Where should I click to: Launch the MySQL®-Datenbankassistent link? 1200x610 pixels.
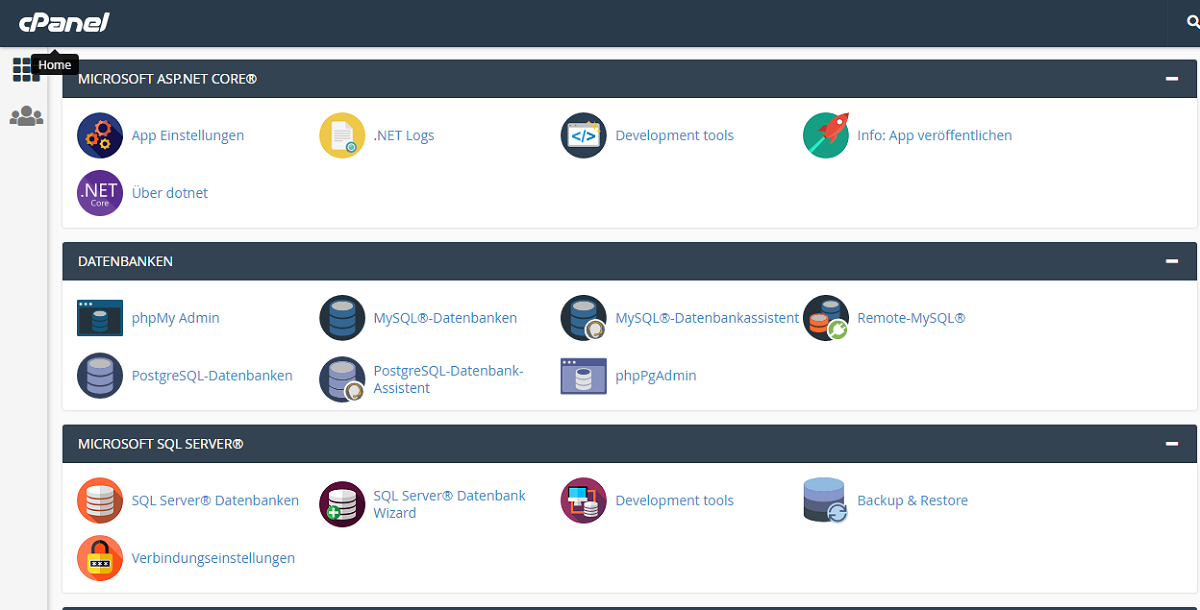708,318
